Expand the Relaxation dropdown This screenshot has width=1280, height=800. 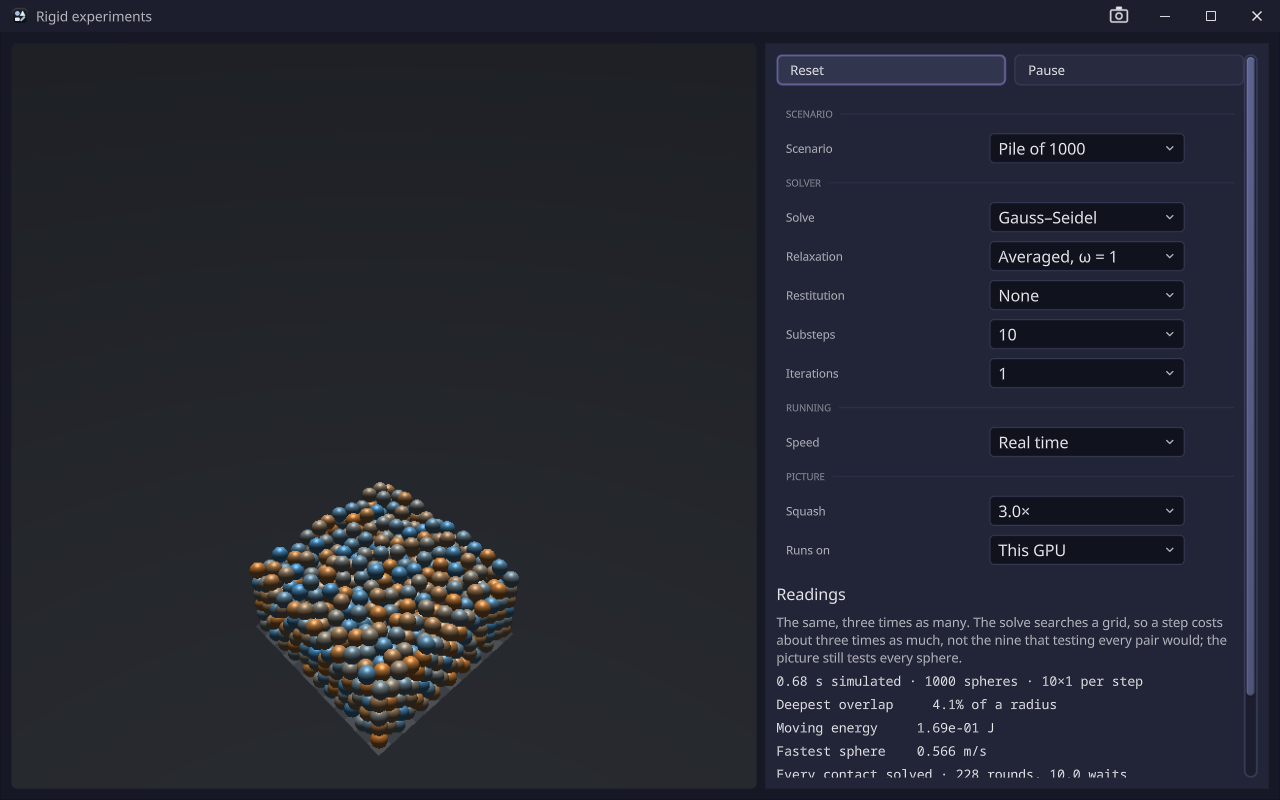pyautogui.click(x=1086, y=257)
